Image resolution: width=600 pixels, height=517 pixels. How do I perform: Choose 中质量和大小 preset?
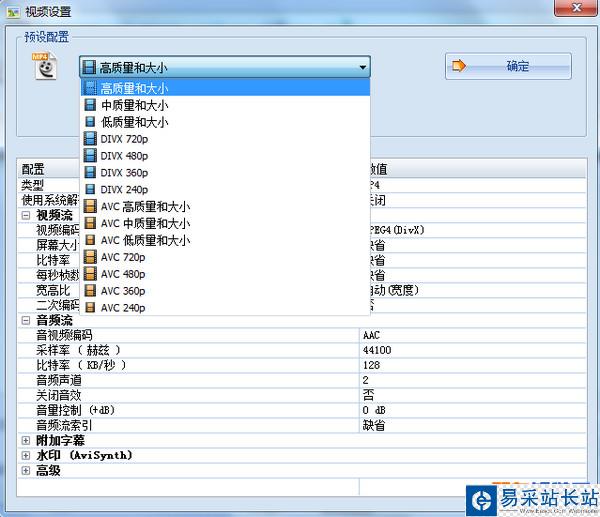click(x=225, y=105)
